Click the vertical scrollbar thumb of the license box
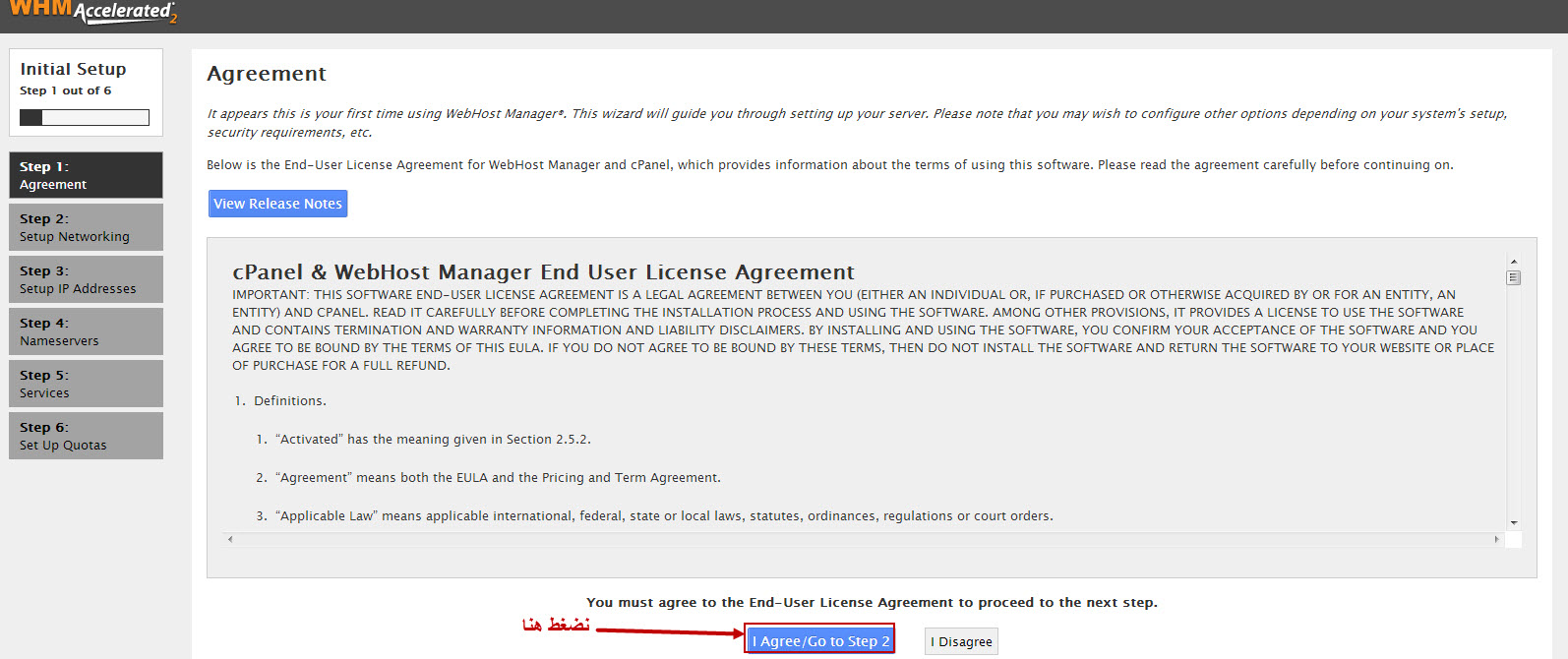The height and width of the screenshot is (659, 1568). click(x=1514, y=277)
